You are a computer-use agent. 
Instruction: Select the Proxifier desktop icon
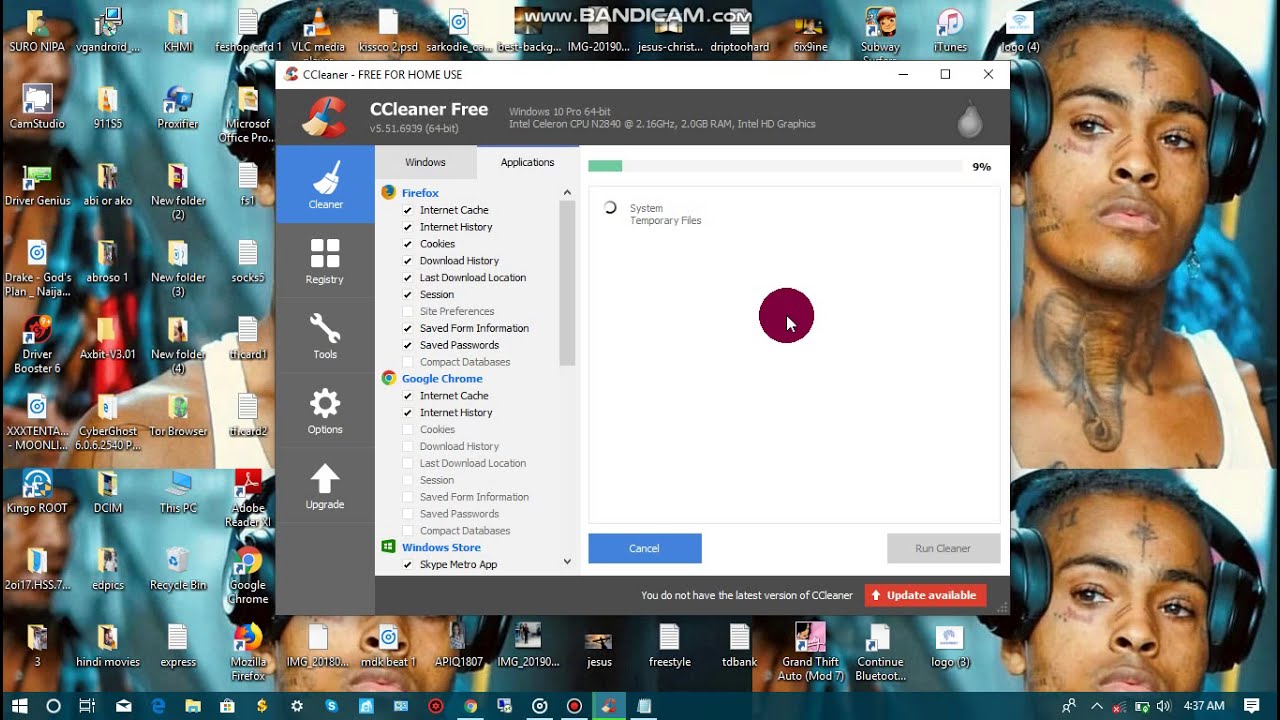pyautogui.click(x=178, y=108)
